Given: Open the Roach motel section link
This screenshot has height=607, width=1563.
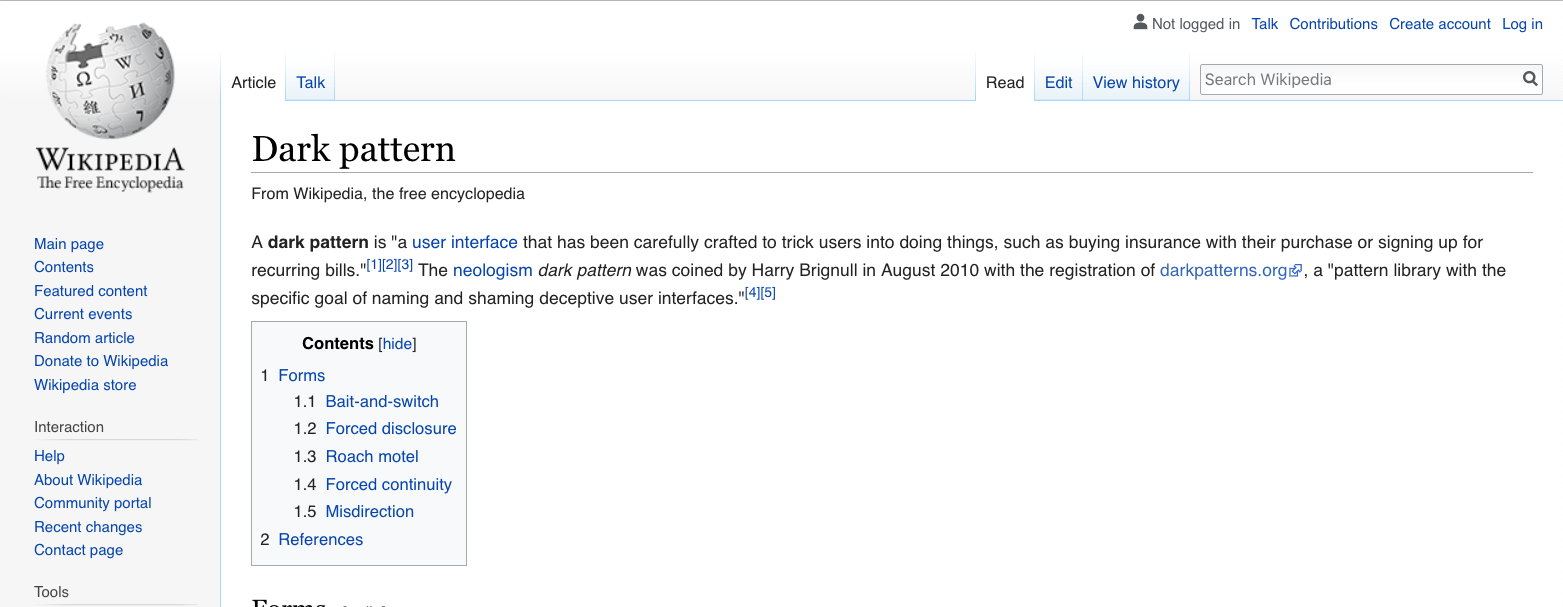Looking at the screenshot, I should point(372,456).
